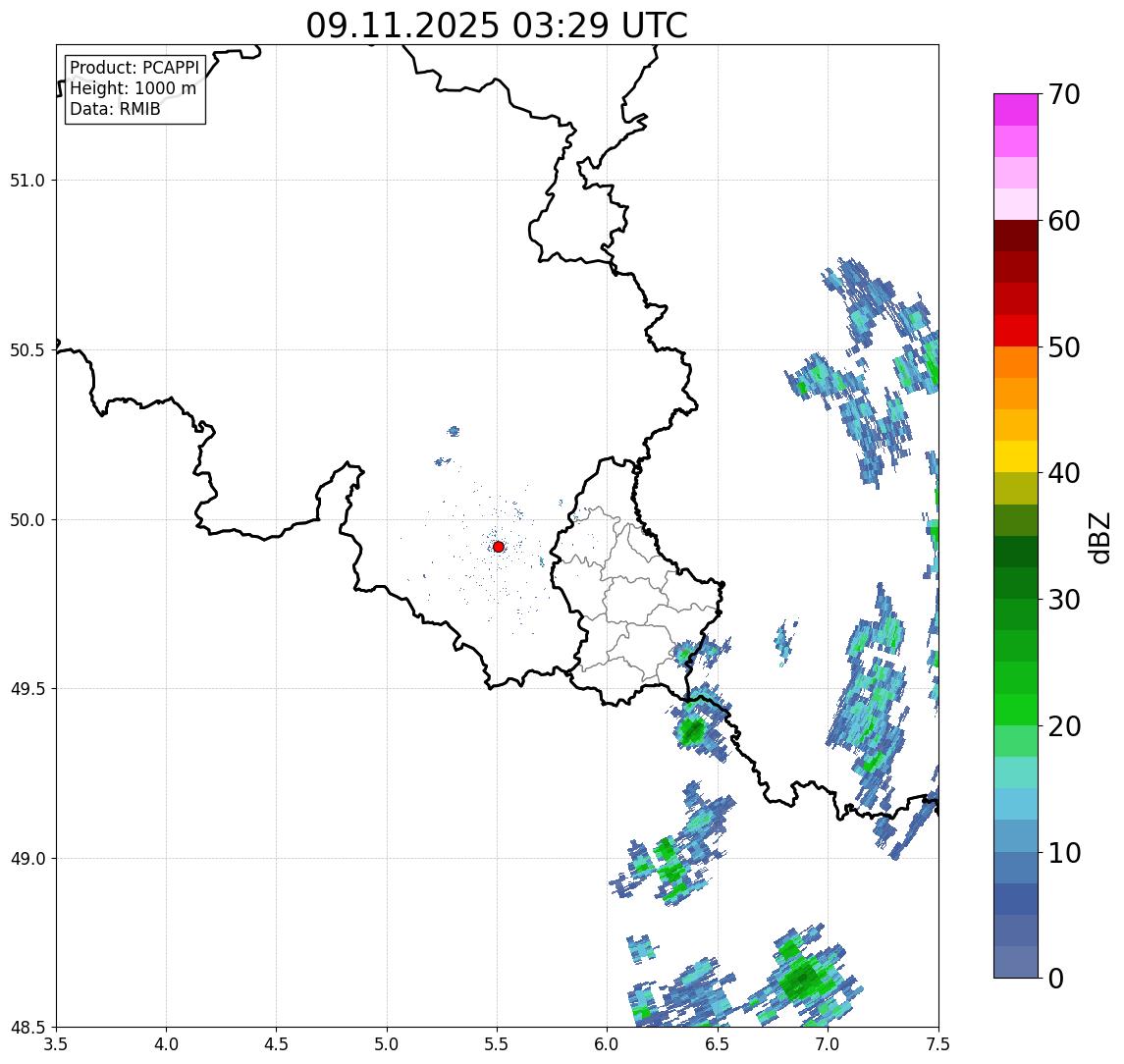Click the 'Product: PCAPPI' legend text

(x=134, y=68)
